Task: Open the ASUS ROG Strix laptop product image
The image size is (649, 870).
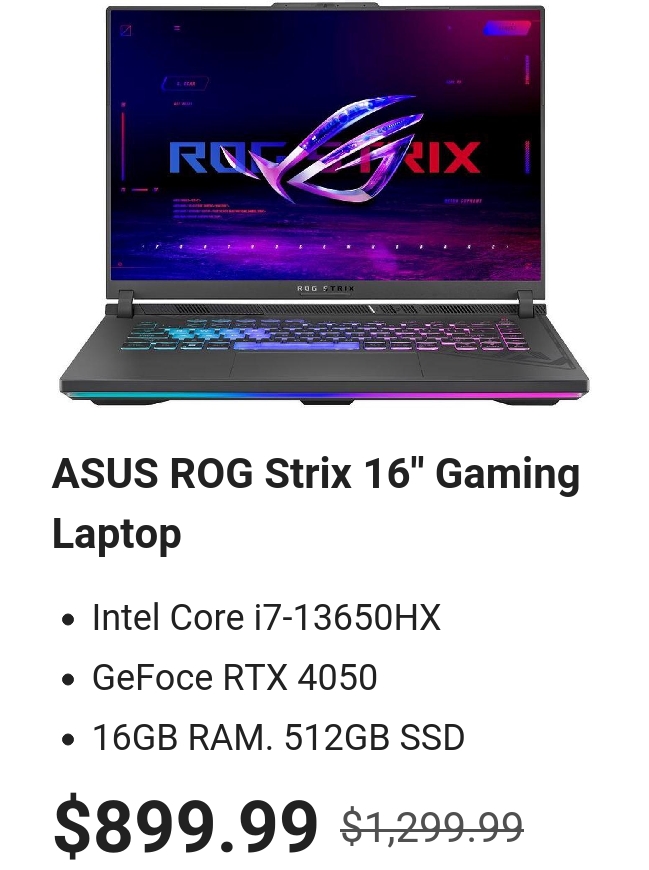Action: tap(324, 203)
